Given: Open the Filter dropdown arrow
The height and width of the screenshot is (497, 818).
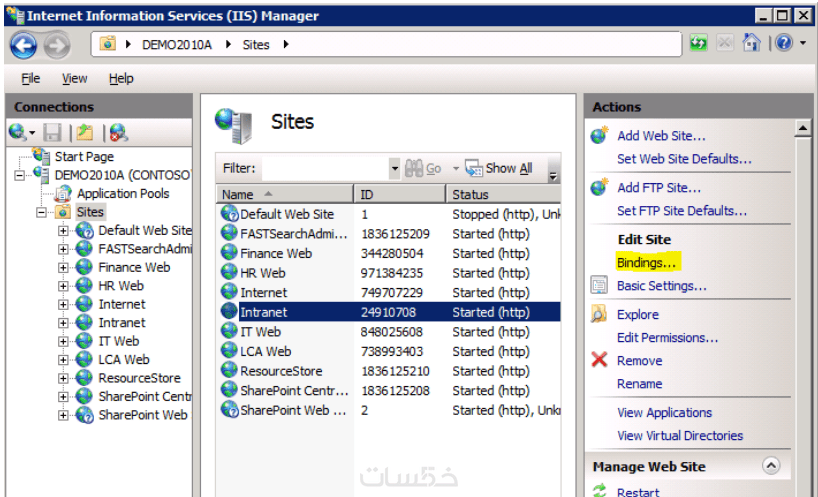Looking at the screenshot, I should coord(394,168).
